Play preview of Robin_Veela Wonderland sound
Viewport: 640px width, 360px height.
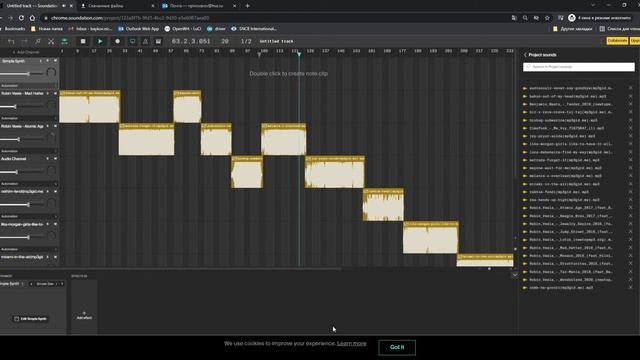(525, 280)
